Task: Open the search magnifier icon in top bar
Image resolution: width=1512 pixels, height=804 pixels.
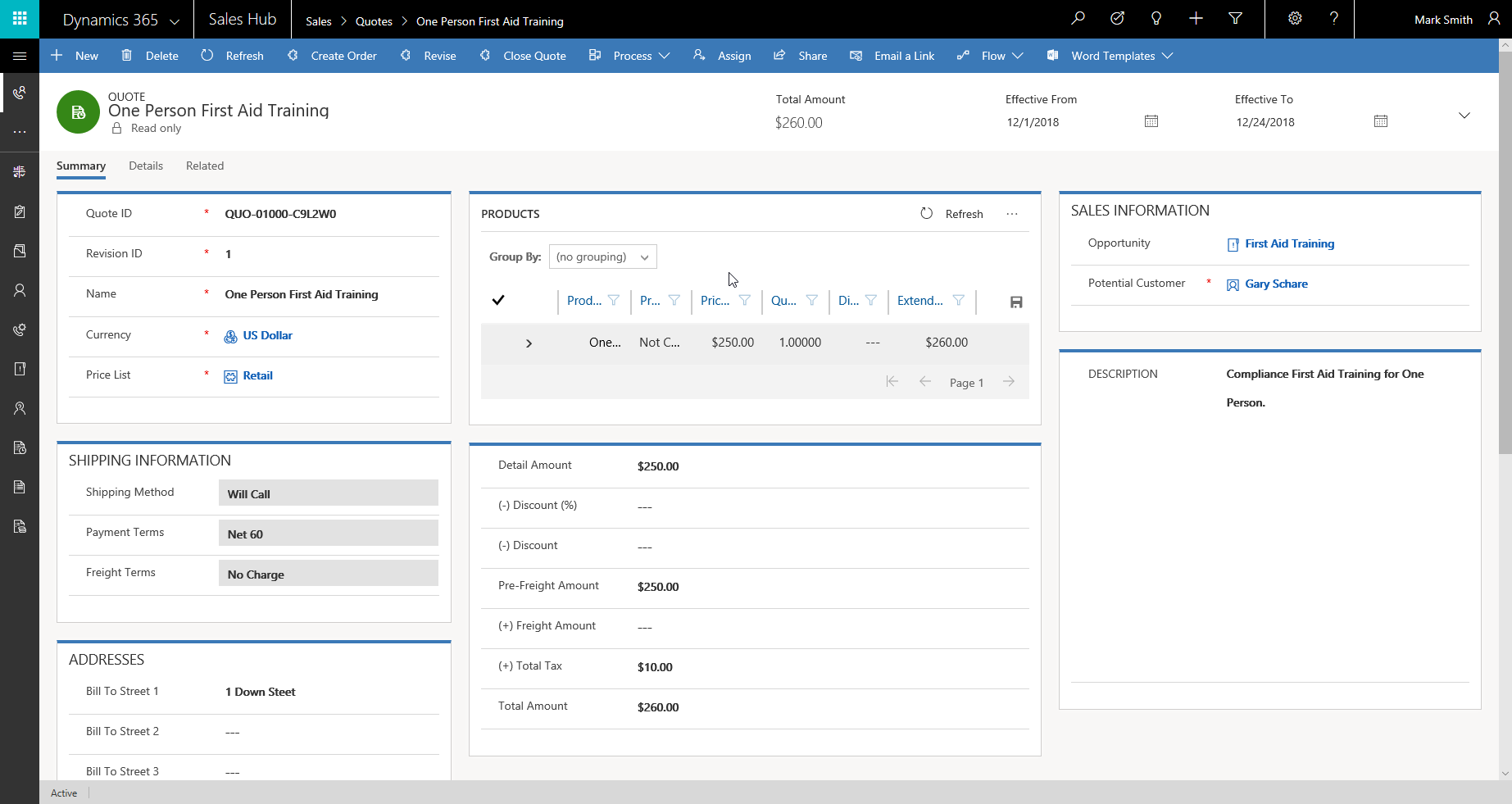Action: [x=1078, y=19]
